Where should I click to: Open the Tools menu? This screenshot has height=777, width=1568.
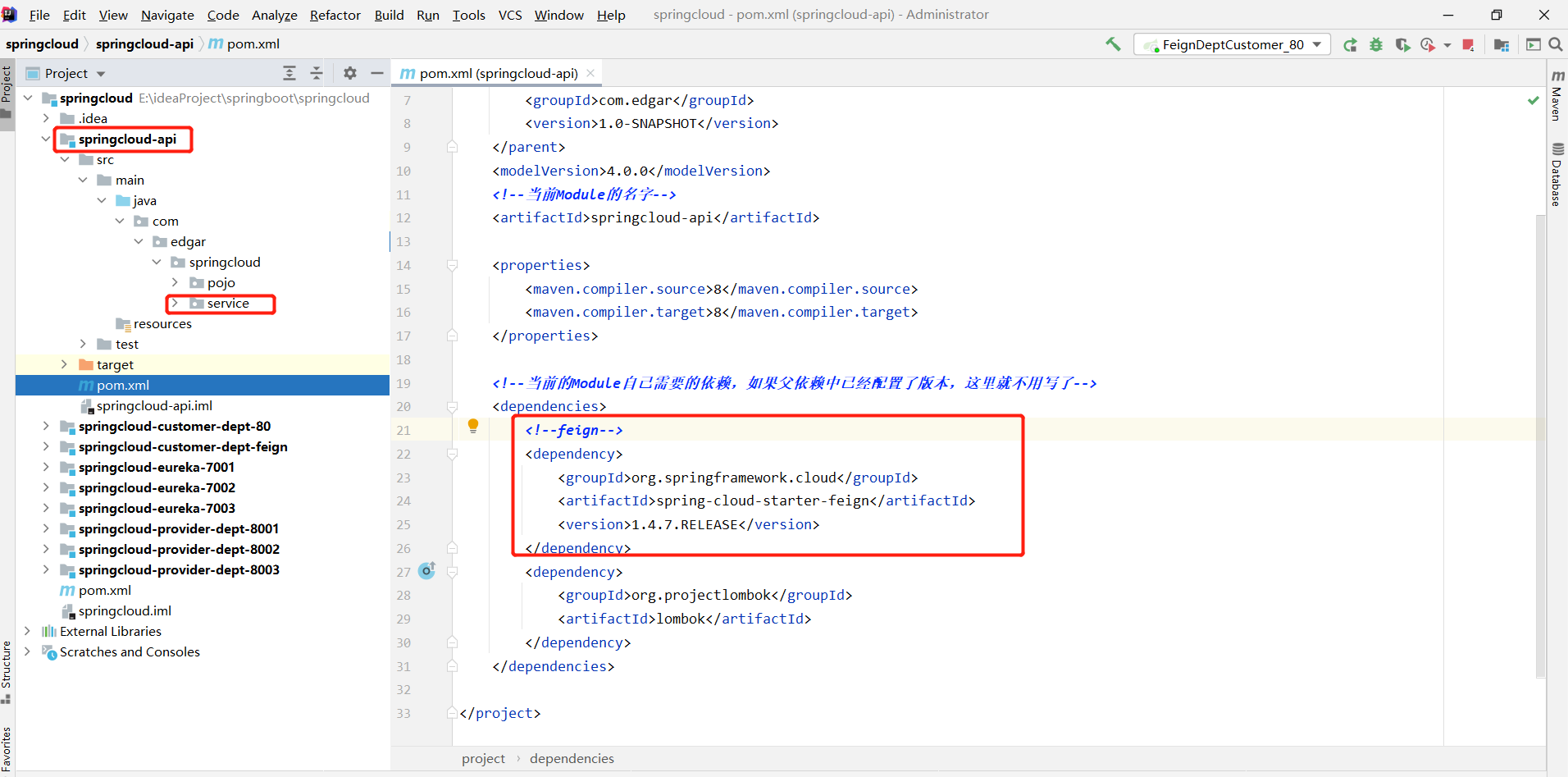click(x=468, y=15)
